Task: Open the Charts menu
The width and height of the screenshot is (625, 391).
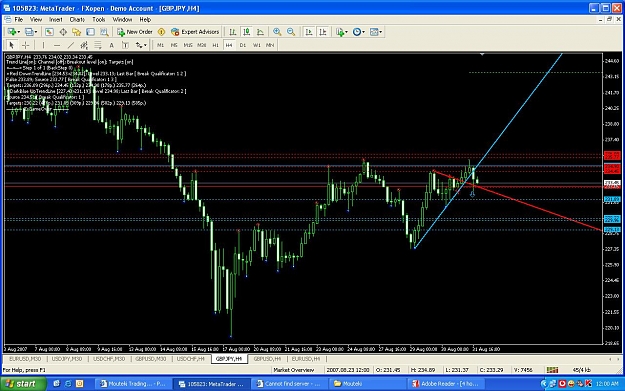Action: pyautogui.click(x=77, y=20)
